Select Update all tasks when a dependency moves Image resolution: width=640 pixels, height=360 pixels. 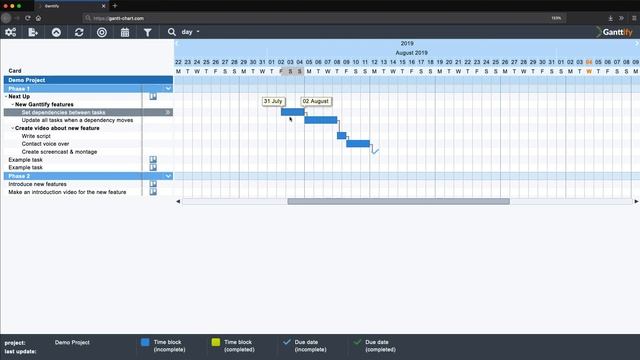tap(77, 120)
